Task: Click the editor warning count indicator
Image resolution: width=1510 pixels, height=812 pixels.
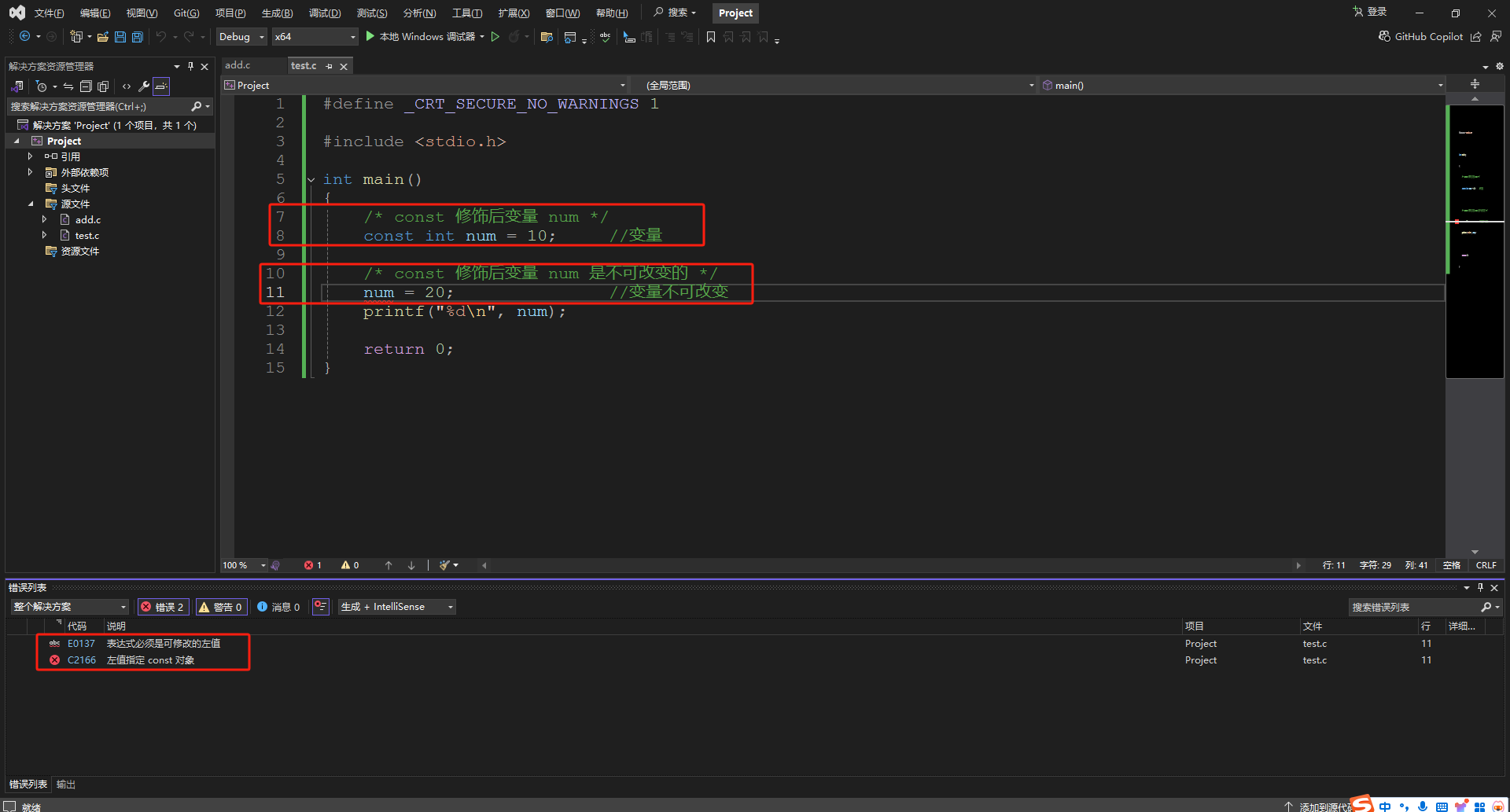Action: (350, 565)
